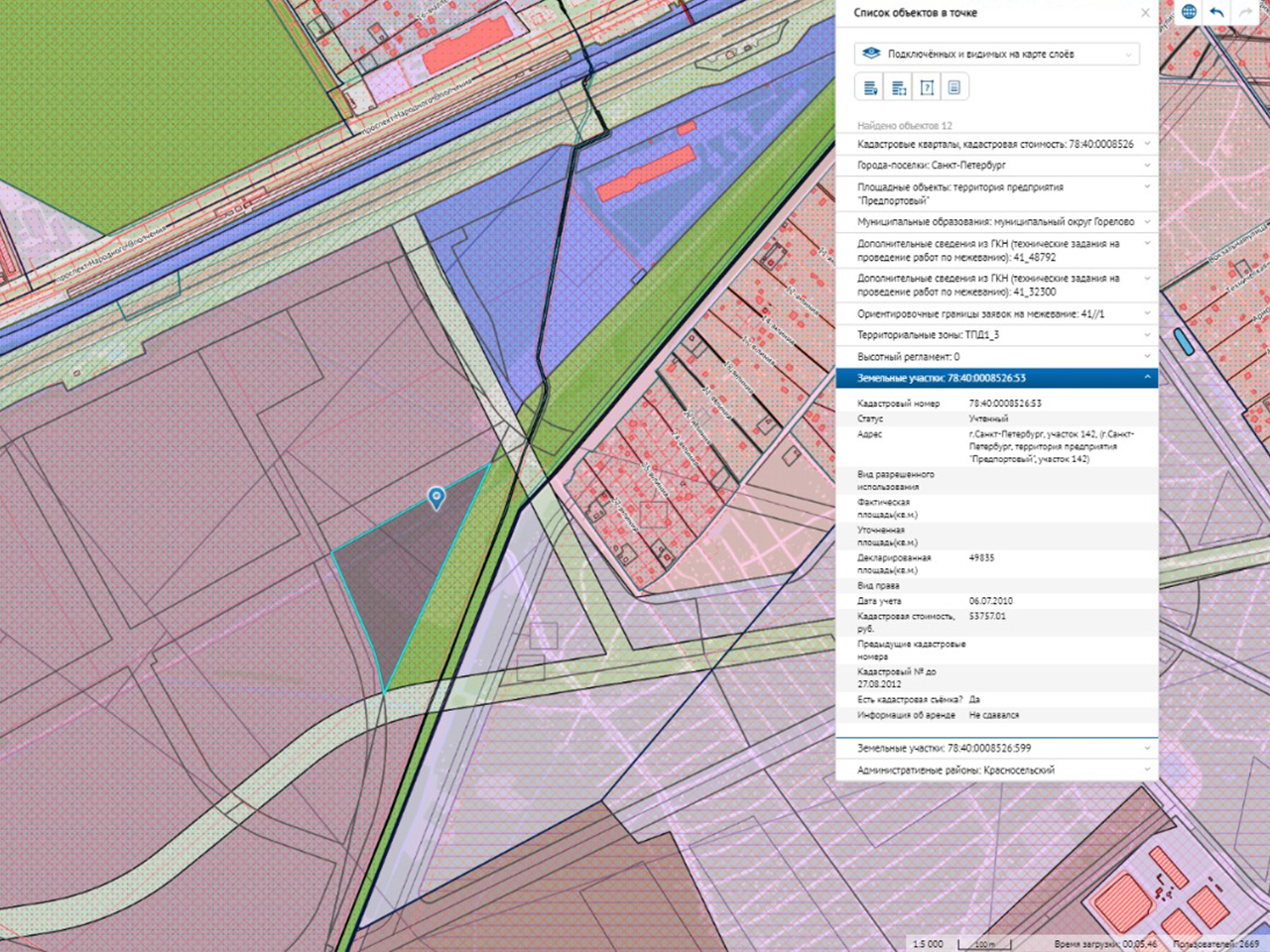Collapse selected 'Земельные участки: 78:40:0008526:53' row
Viewport: 1270px width, 952px height.
coord(996,378)
